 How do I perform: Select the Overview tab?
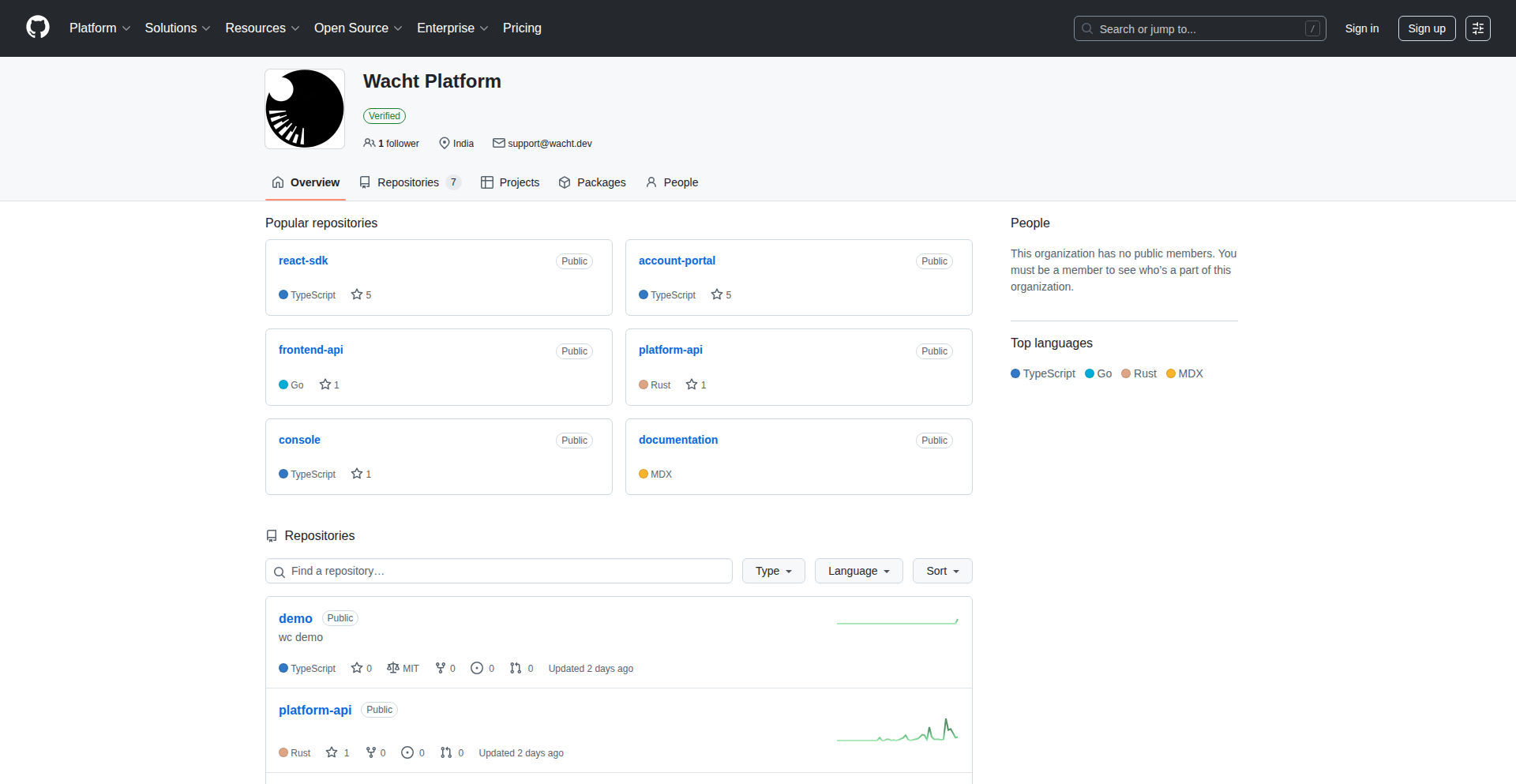coord(306,182)
